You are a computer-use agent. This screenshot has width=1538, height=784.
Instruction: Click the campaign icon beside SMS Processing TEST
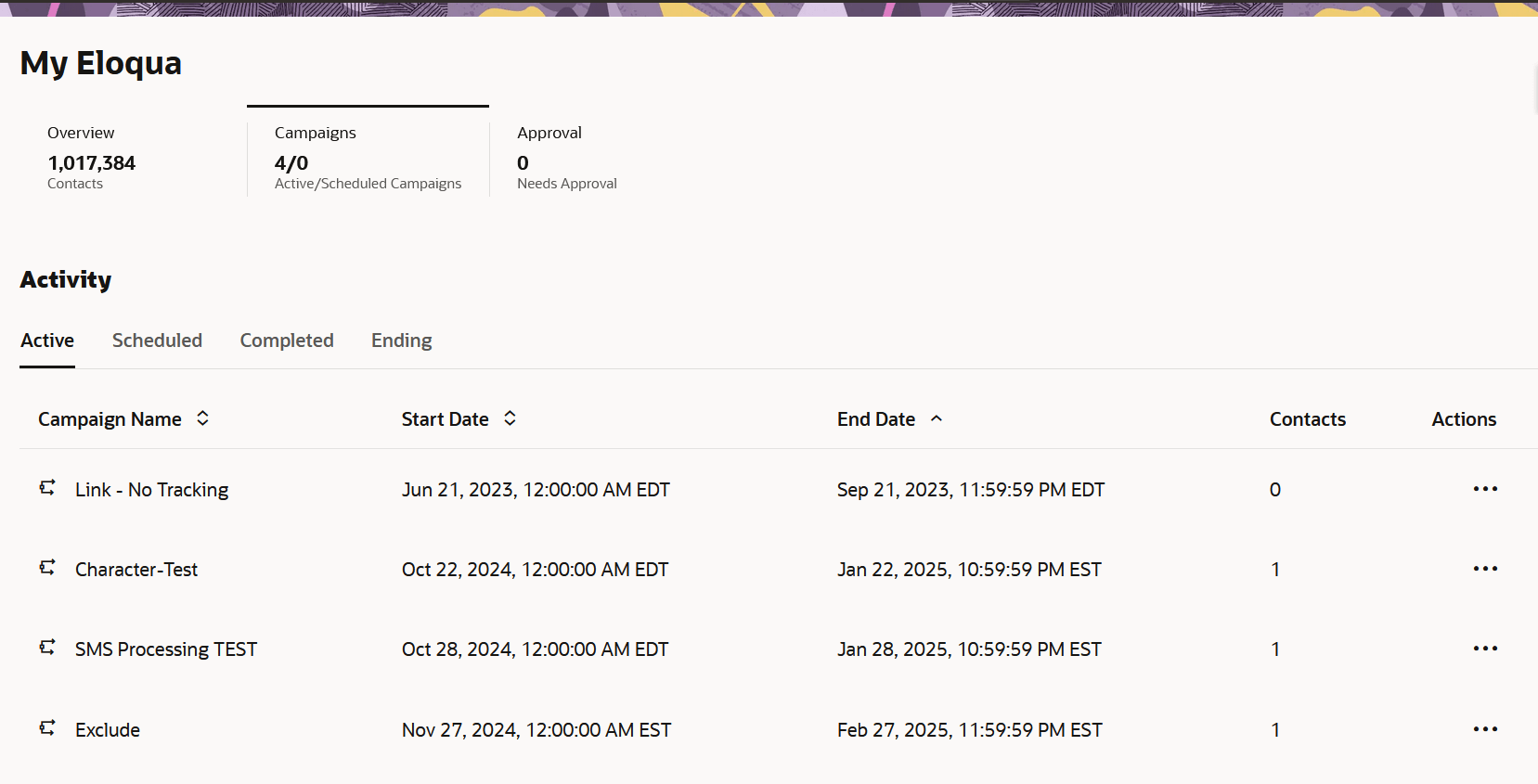point(47,648)
